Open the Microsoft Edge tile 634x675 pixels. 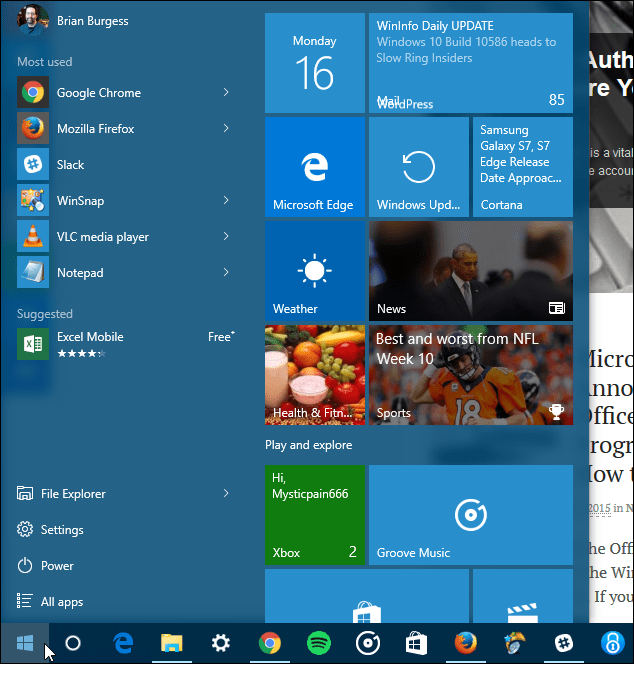pyautogui.click(x=315, y=167)
